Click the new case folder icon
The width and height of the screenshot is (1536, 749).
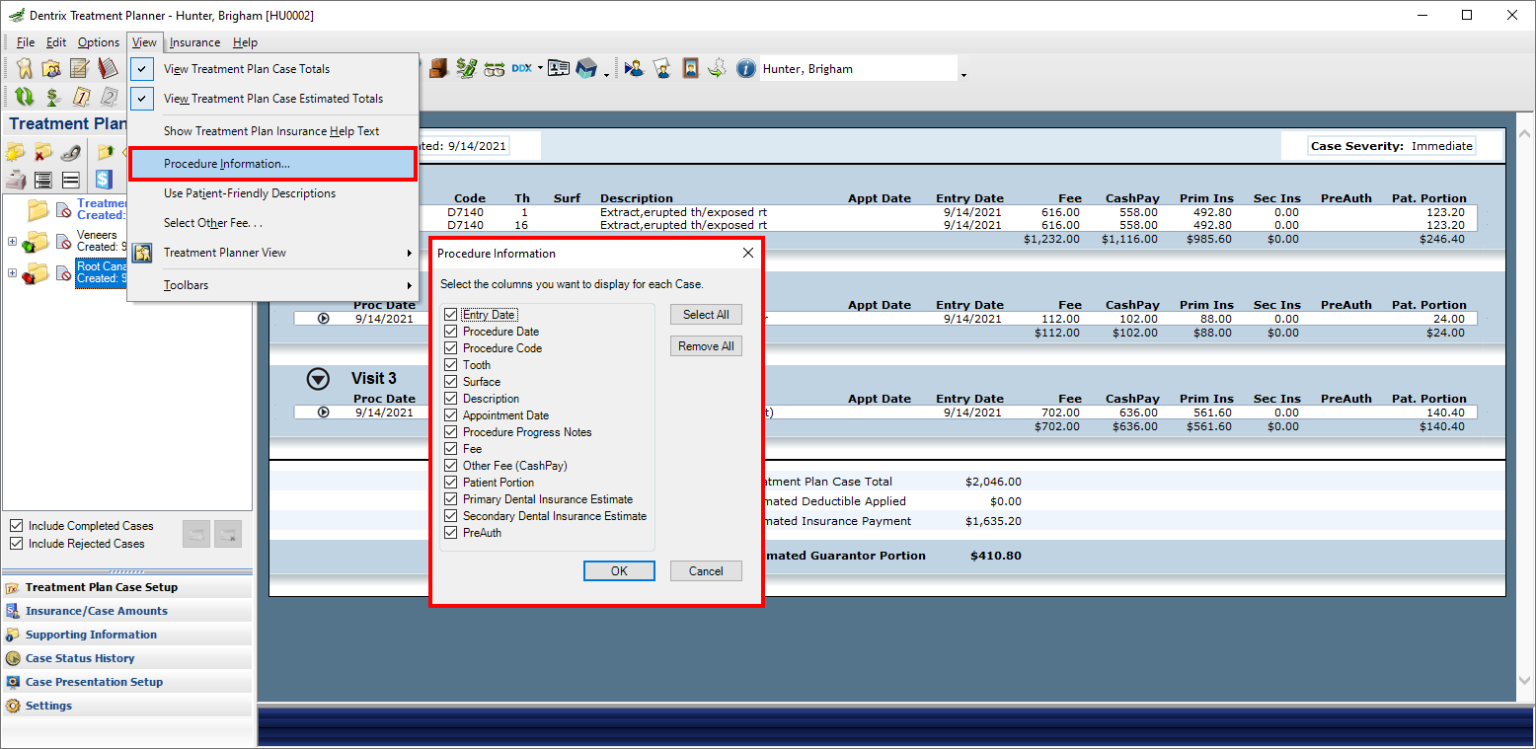16,153
